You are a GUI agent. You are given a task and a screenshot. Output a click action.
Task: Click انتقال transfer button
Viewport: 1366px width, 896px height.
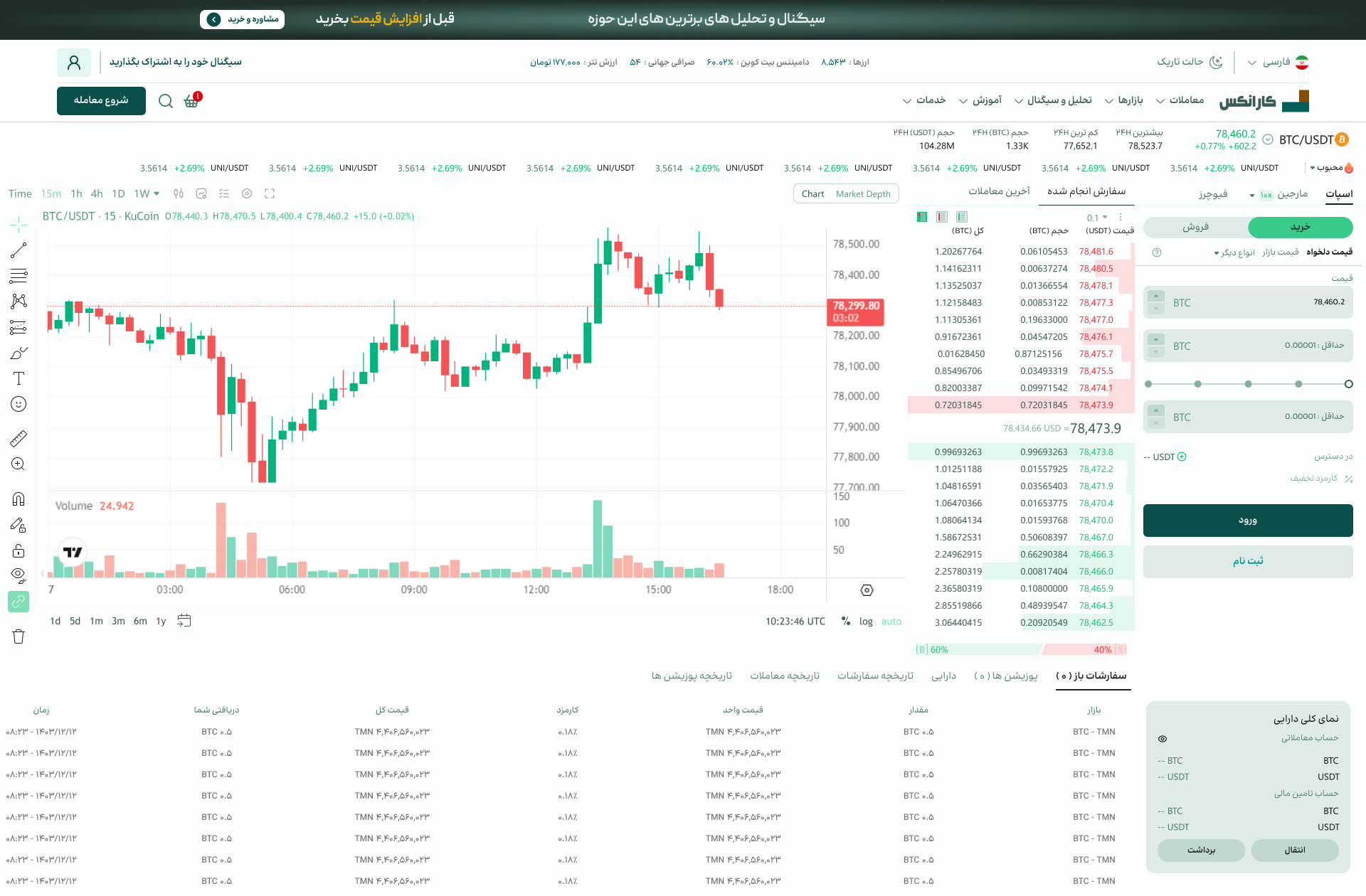pos(1295,850)
